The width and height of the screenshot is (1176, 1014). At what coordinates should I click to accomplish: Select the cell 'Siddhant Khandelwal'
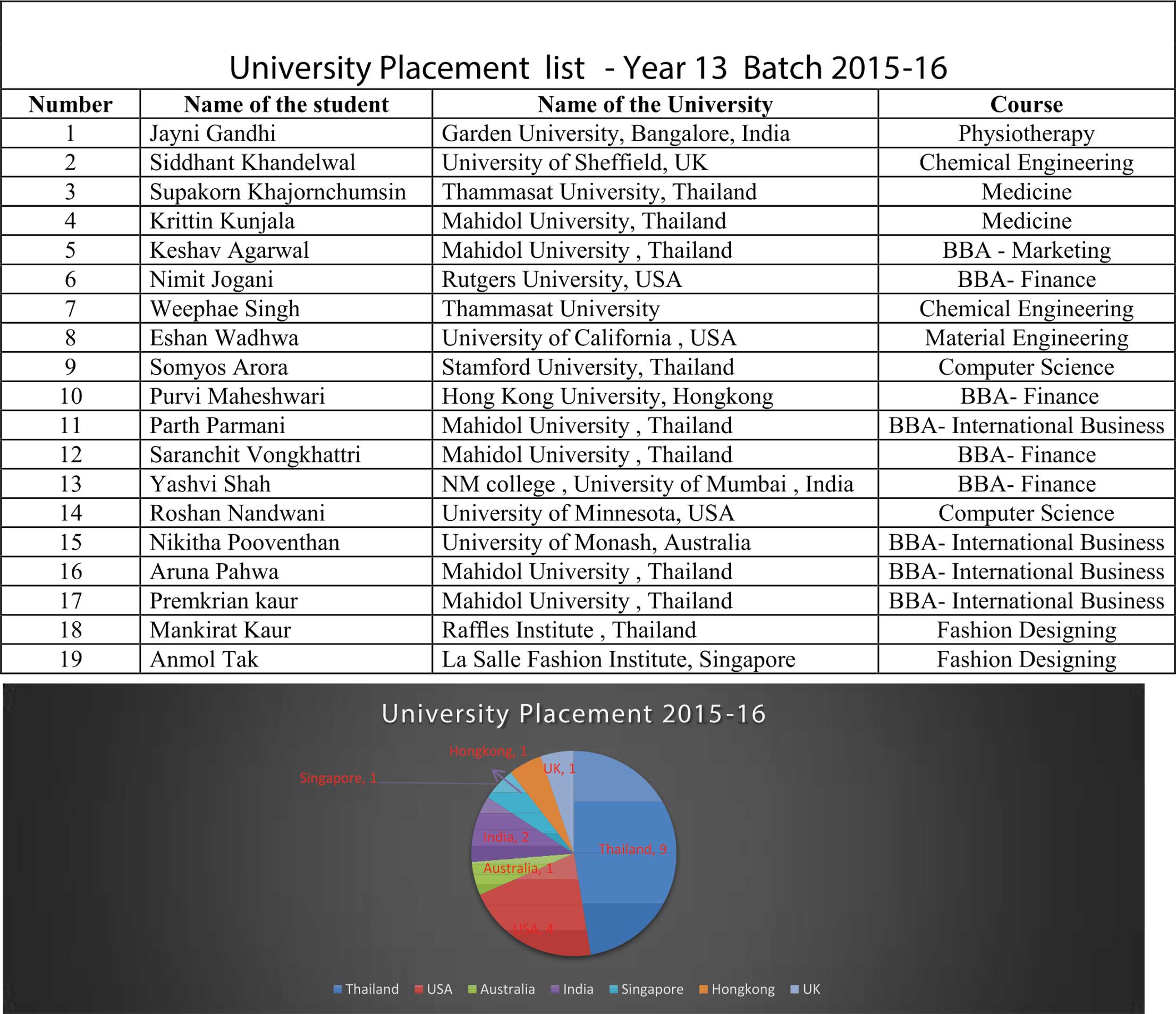point(286,163)
